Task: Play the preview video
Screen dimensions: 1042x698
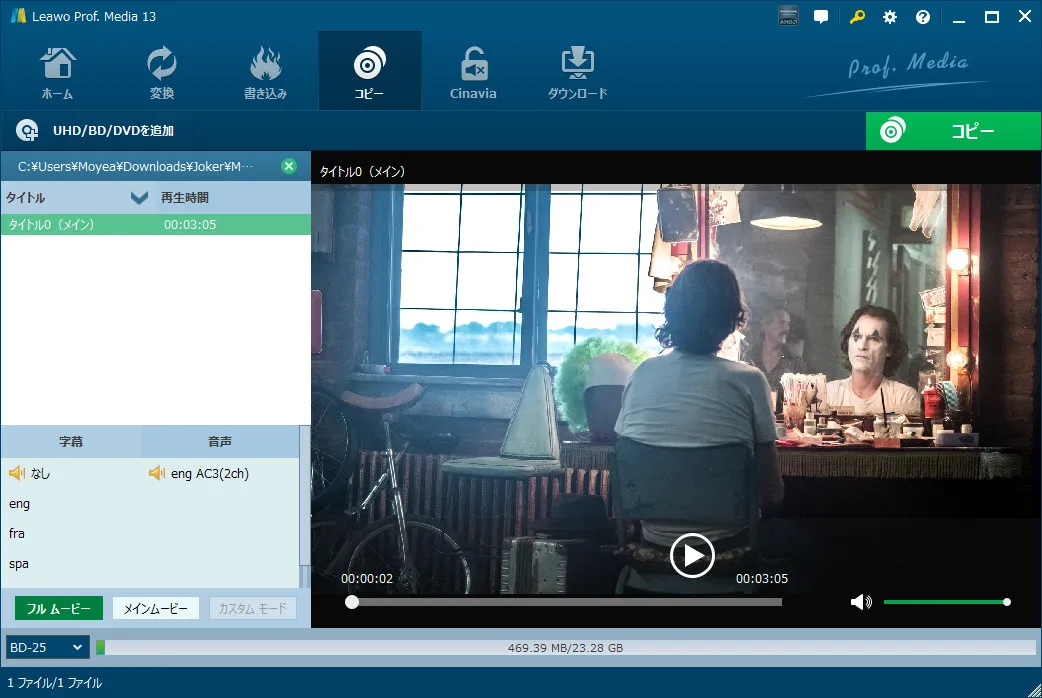Action: (692, 556)
